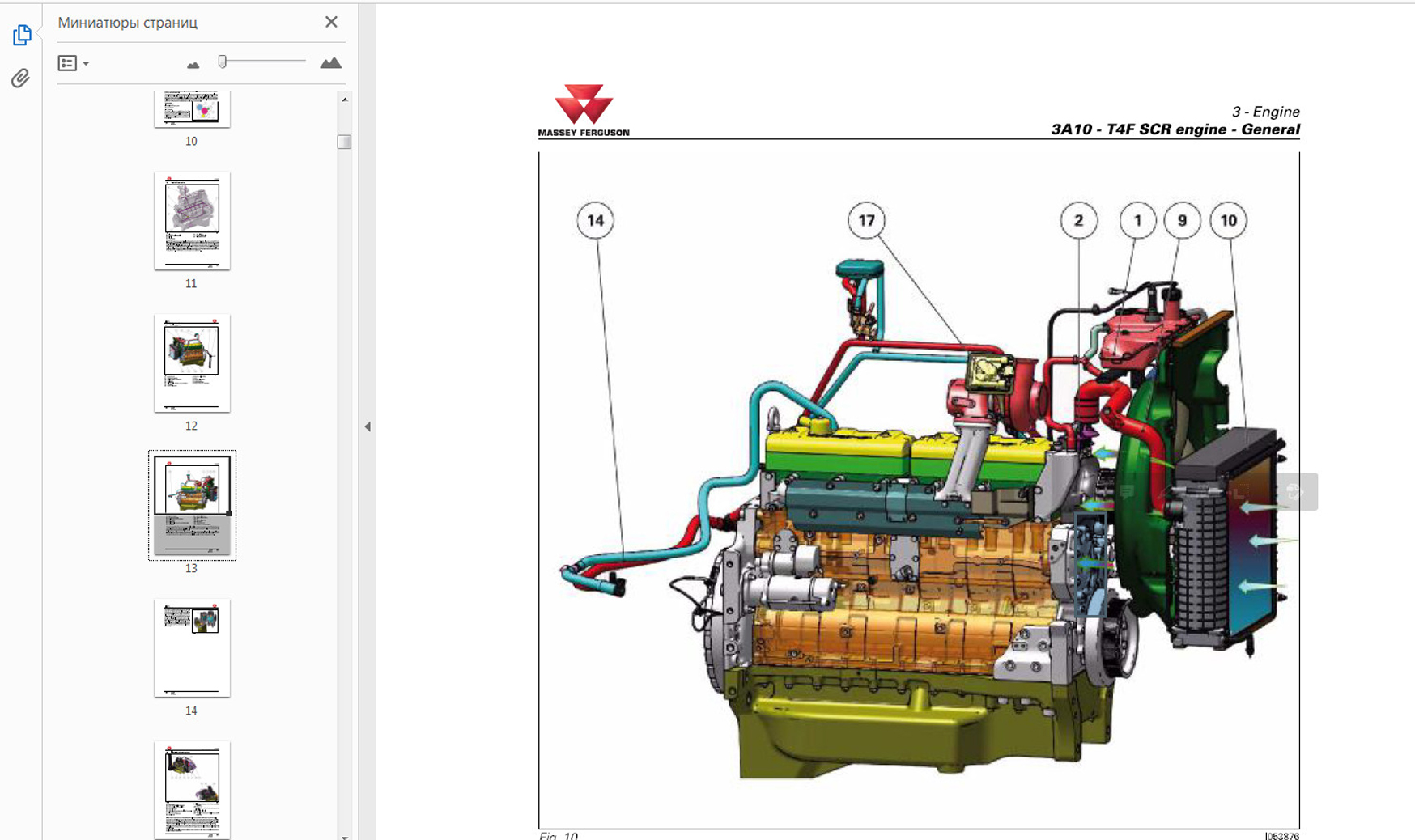Open the page thumbnails panel icon
1415x840 pixels.
click(x=22, y=35)
